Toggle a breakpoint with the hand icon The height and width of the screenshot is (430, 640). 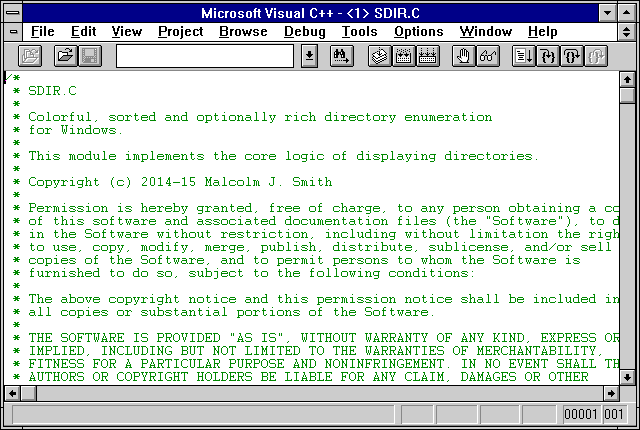click(464, 56)
